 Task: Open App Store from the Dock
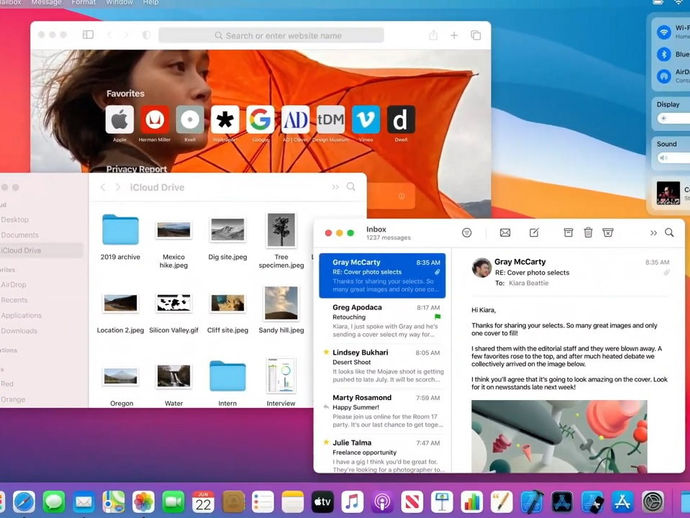[622, 502]
